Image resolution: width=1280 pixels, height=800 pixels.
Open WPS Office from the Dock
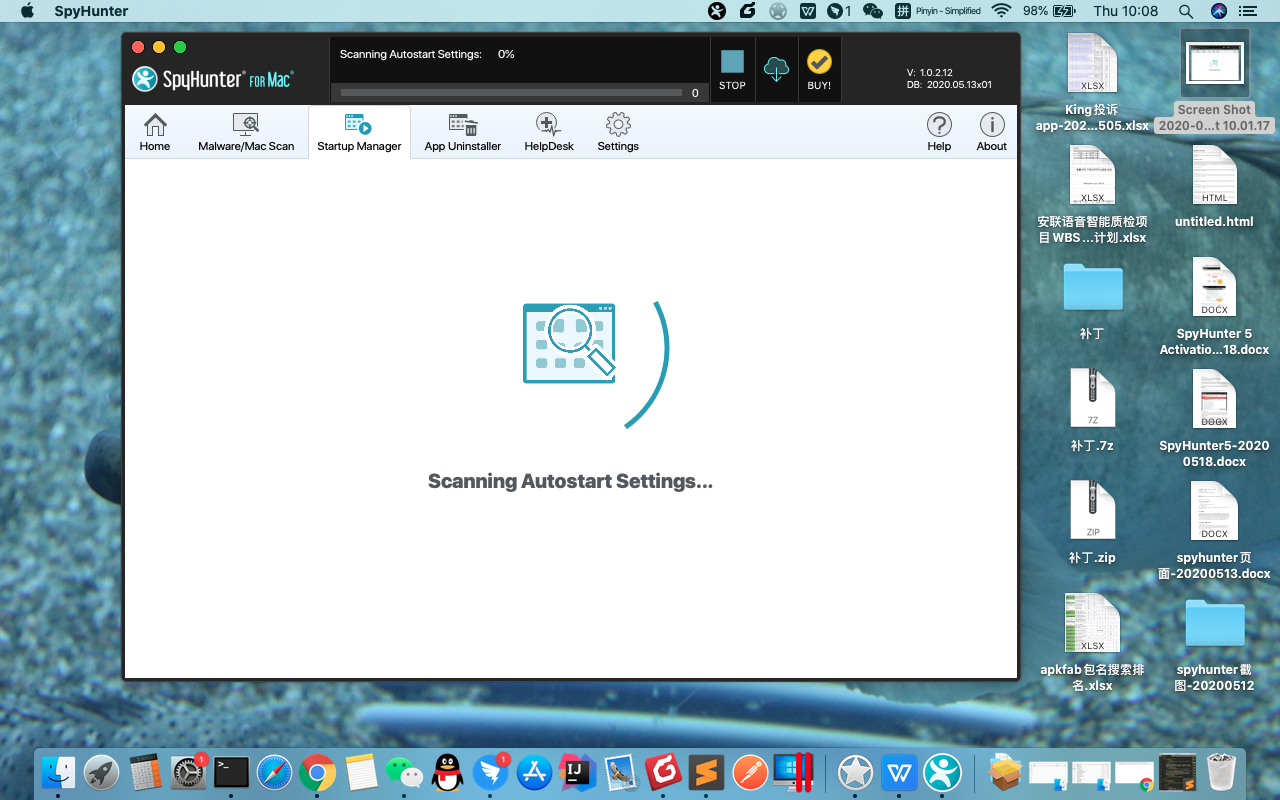tap(899, 772)
